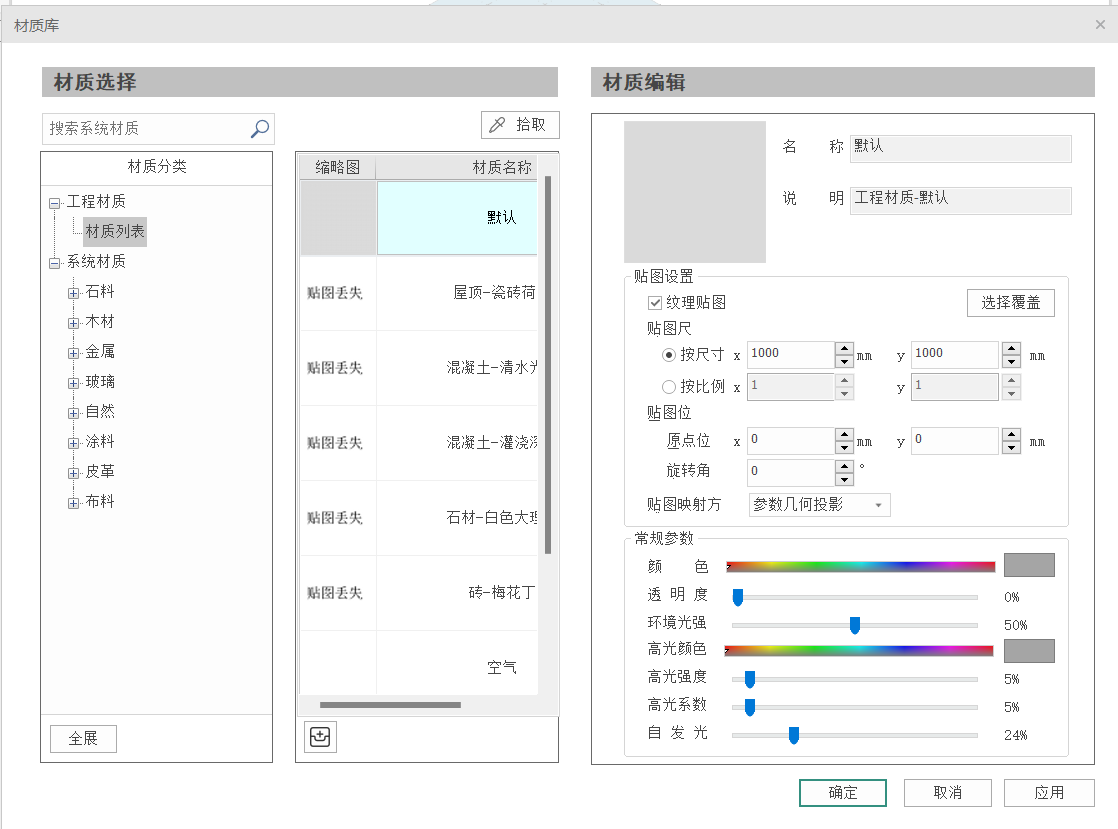Decrease the 旋转角 value stepper
Image resolution: width=1118 pixels, height=829 pixels.
[845, 479]
